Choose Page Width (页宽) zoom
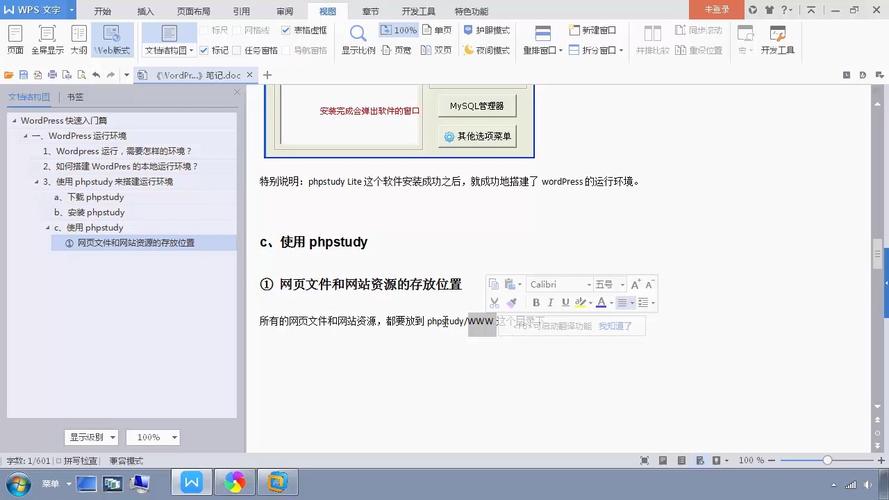Viewport: 889px width, 500px height. click(396, 50)
